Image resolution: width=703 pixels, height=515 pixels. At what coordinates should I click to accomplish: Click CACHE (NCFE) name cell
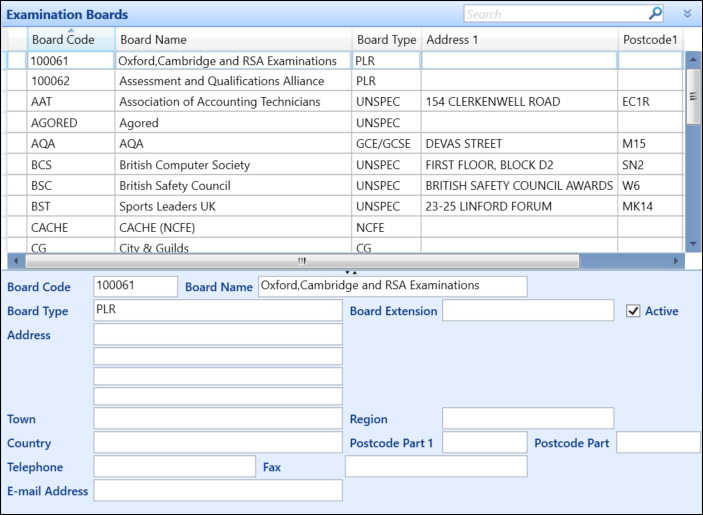tap(233, 227)
